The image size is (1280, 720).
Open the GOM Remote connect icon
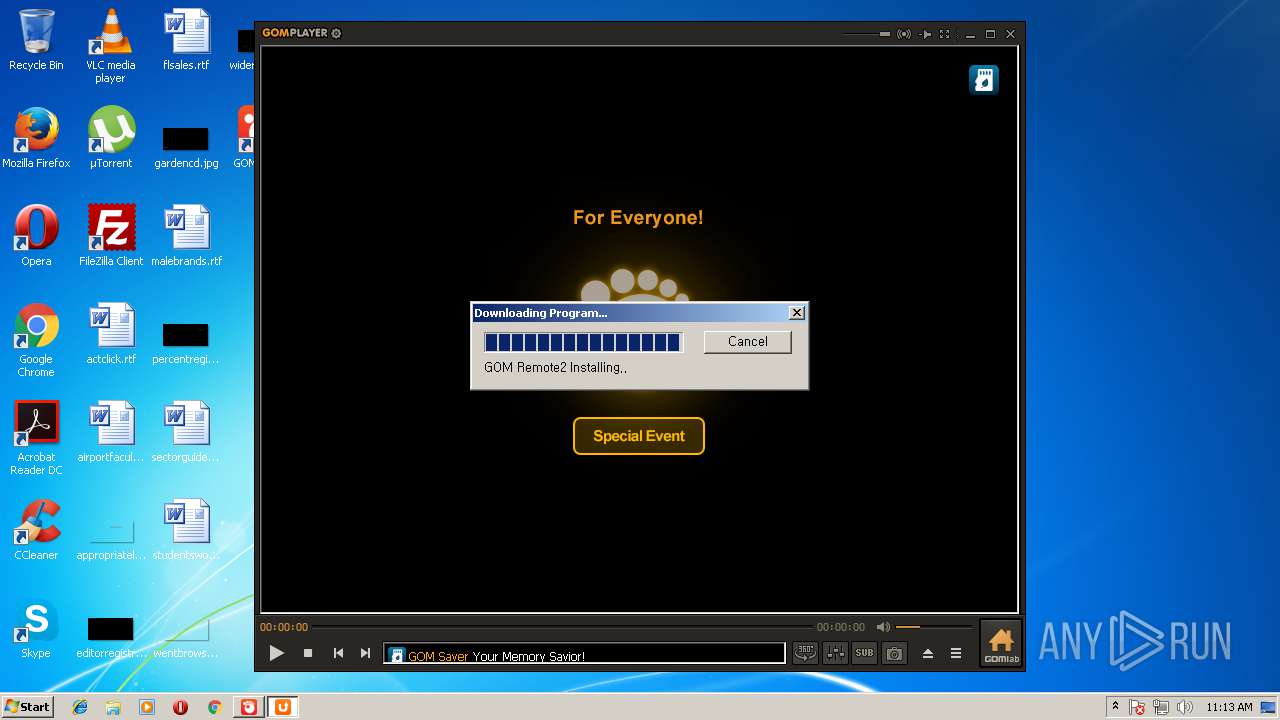point(904,34)
